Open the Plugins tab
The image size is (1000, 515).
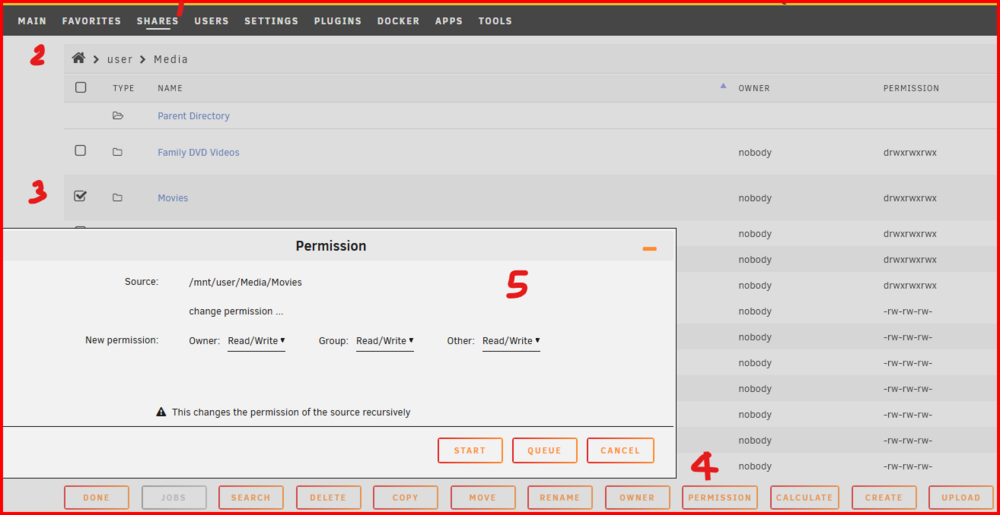(x=337, y=21)
